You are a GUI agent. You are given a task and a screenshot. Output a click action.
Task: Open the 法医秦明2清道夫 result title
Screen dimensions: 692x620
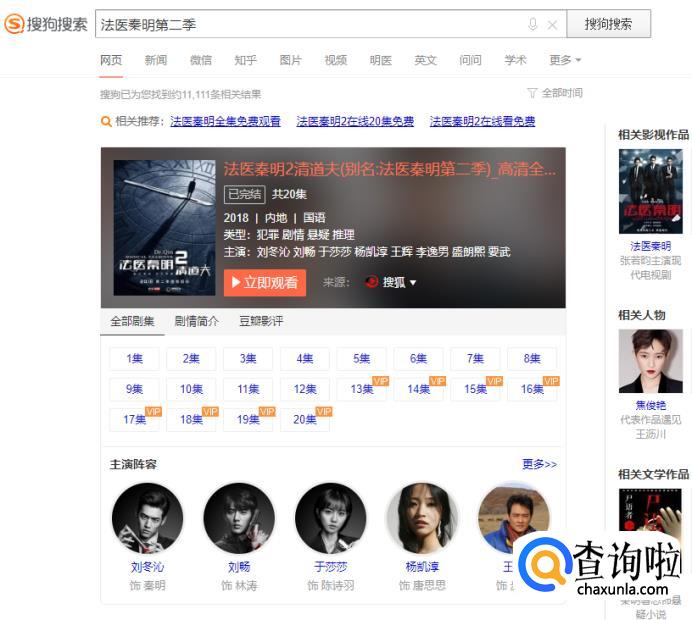click(390, 169)
